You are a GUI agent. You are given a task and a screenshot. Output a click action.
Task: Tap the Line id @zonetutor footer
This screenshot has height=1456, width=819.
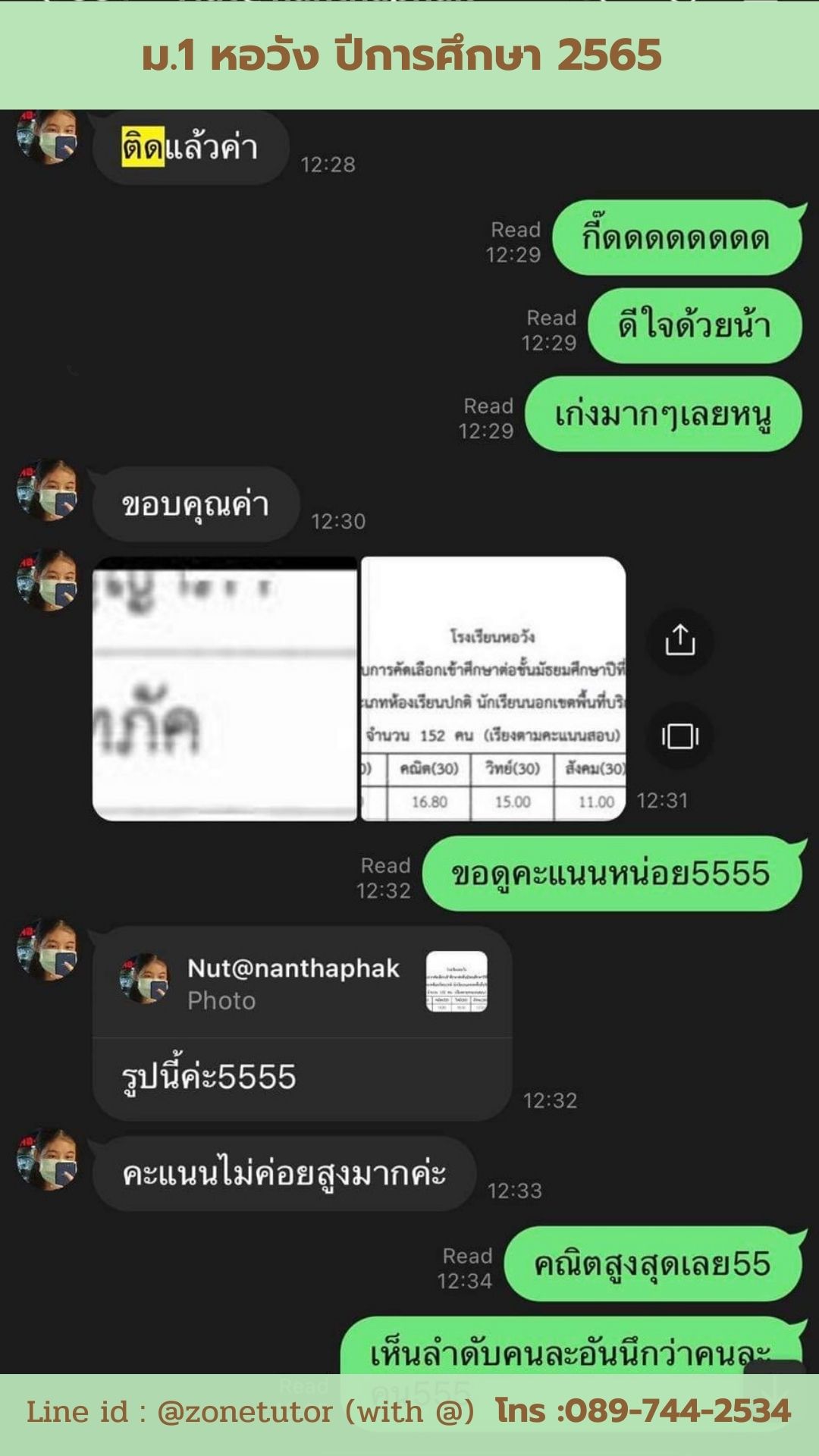click(250, 1412)
